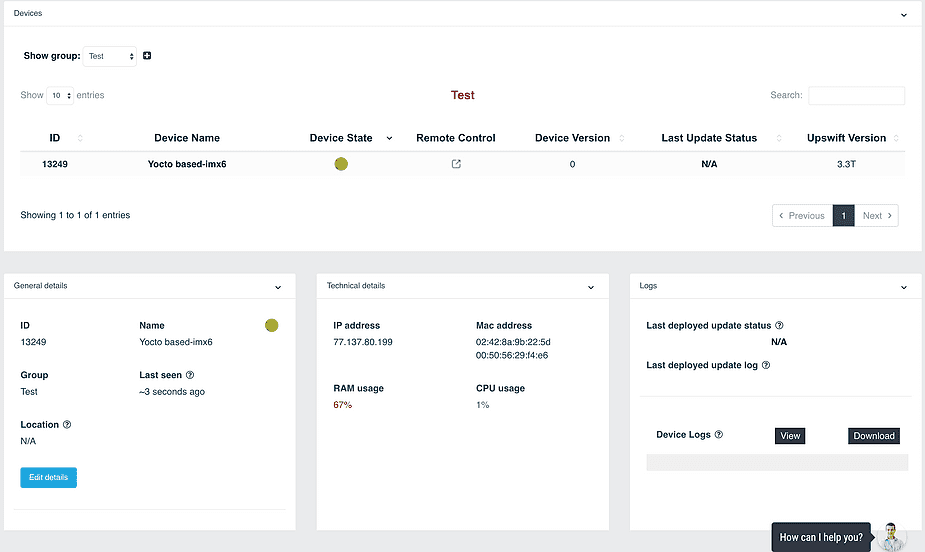Click help icon next to Last seen
The height and width of the screenshot is (552, 925).
pyautogui.click(x=190, y=375)
